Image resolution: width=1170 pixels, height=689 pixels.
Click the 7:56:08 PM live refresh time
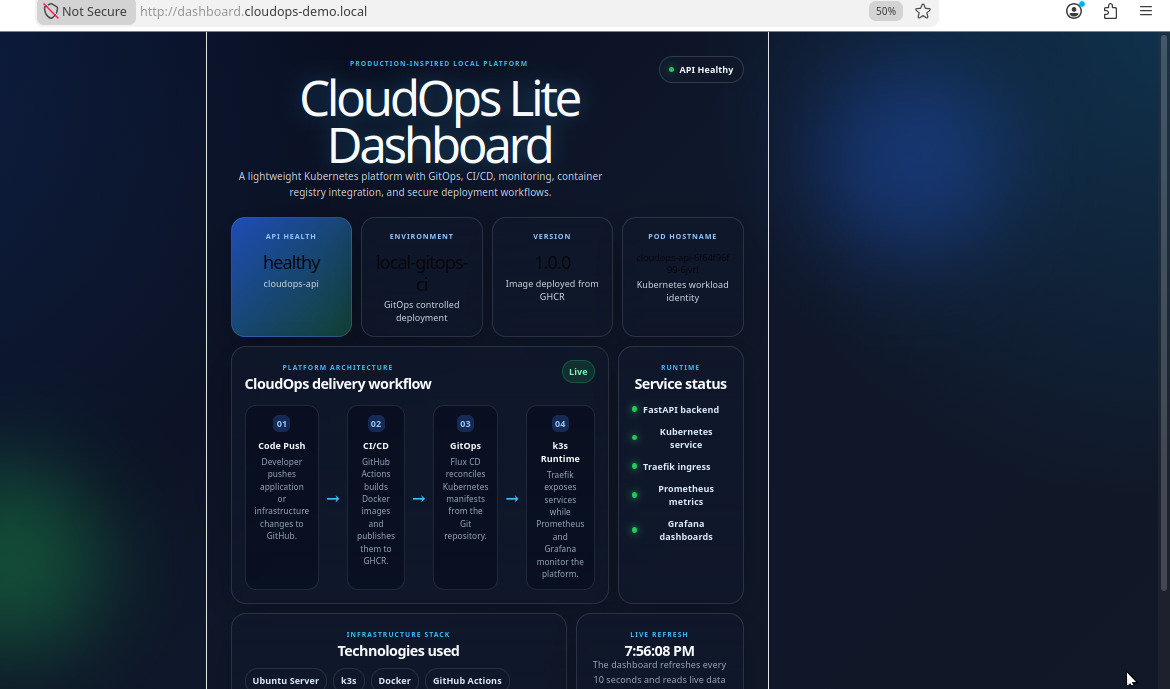tap(660, 651)
